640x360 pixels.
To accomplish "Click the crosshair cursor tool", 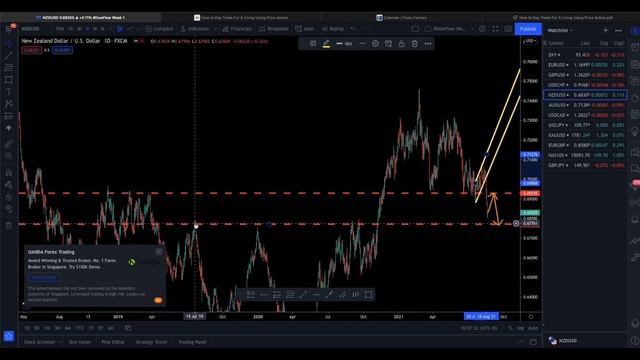I will [x=9, y=44].
